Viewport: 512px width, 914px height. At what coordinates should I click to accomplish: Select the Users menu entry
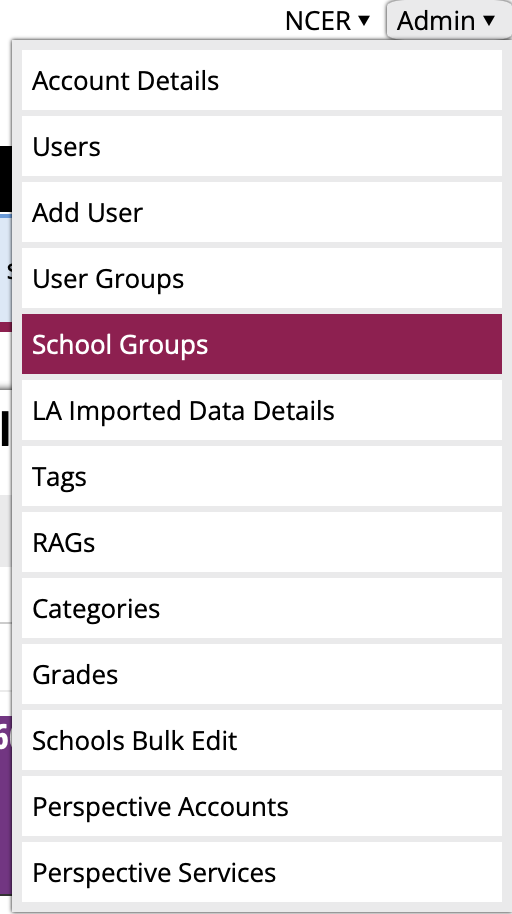[x=261, y=146]
